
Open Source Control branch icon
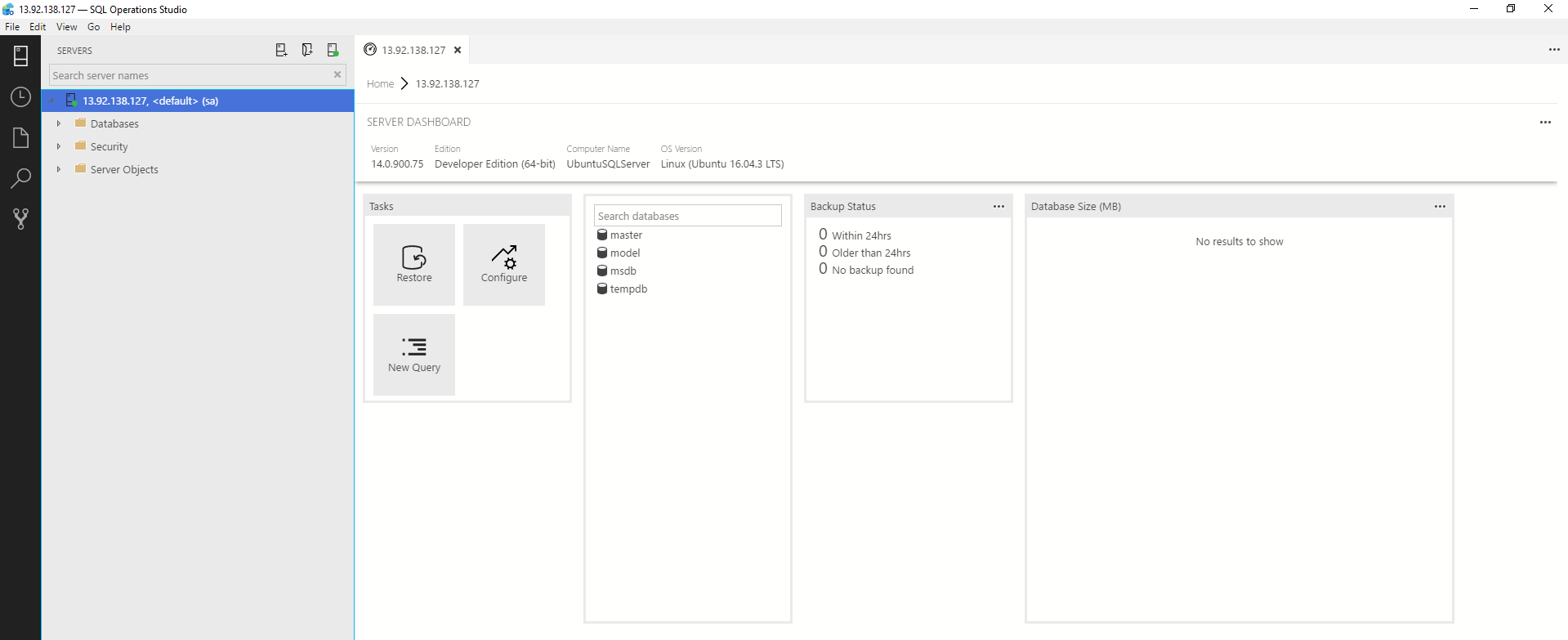click(20, 218)
